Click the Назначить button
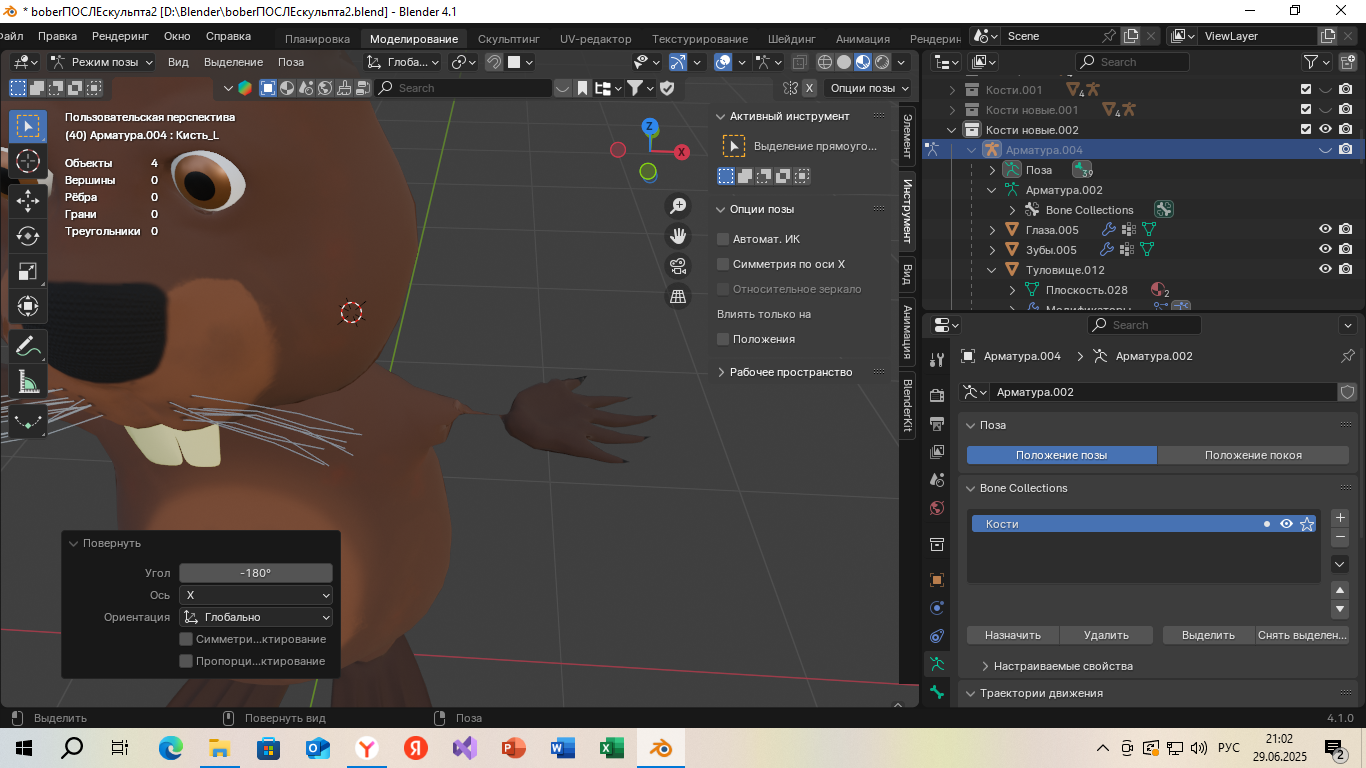This screenshot has width=1366, height=768. click(x=1012, y=635)
